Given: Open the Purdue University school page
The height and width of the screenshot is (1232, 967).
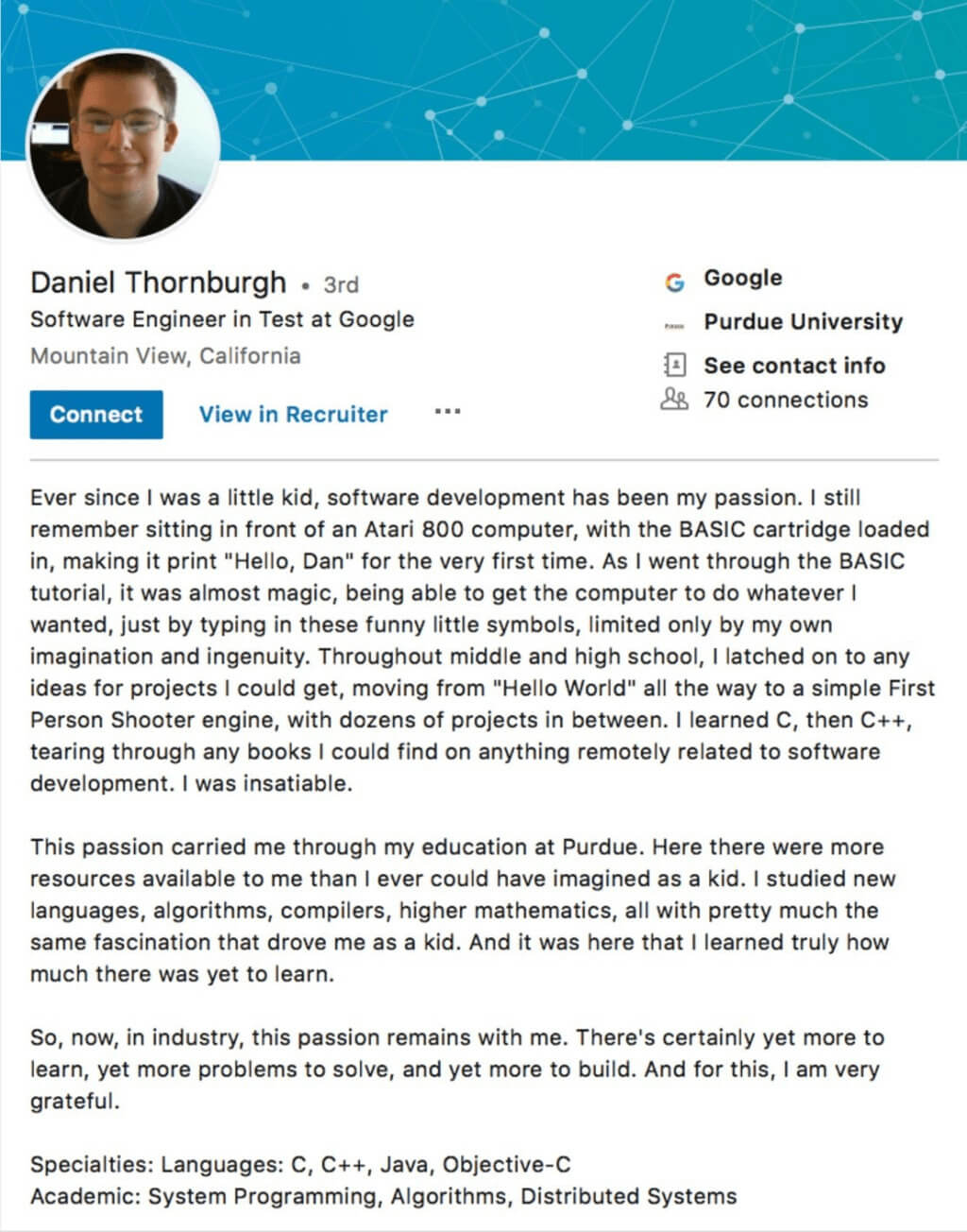Looking at the screenshot, I should 803,321.
